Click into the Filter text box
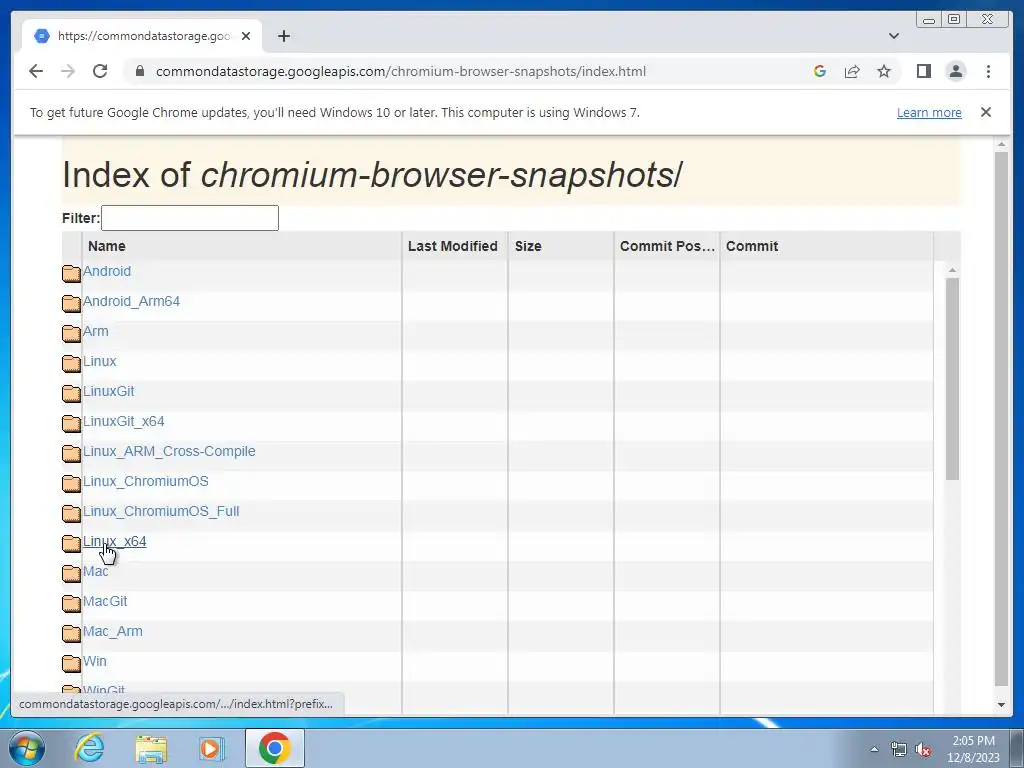Viewport: 1024px width, 768px height. click(x=190, y=217)
